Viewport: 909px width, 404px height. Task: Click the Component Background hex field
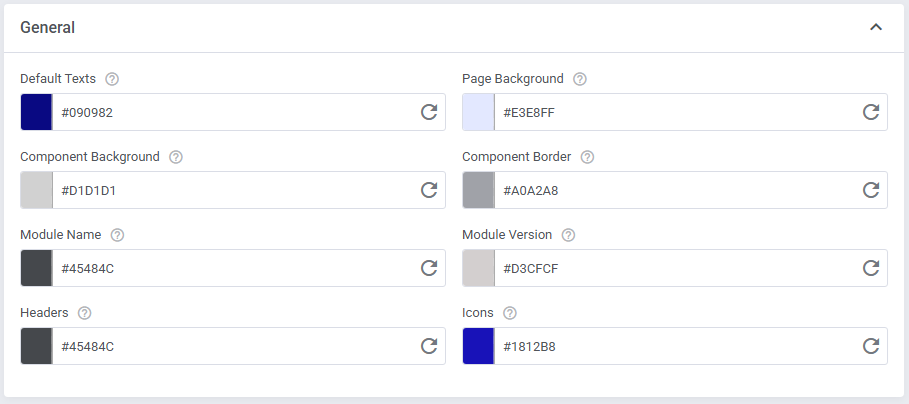230,190
